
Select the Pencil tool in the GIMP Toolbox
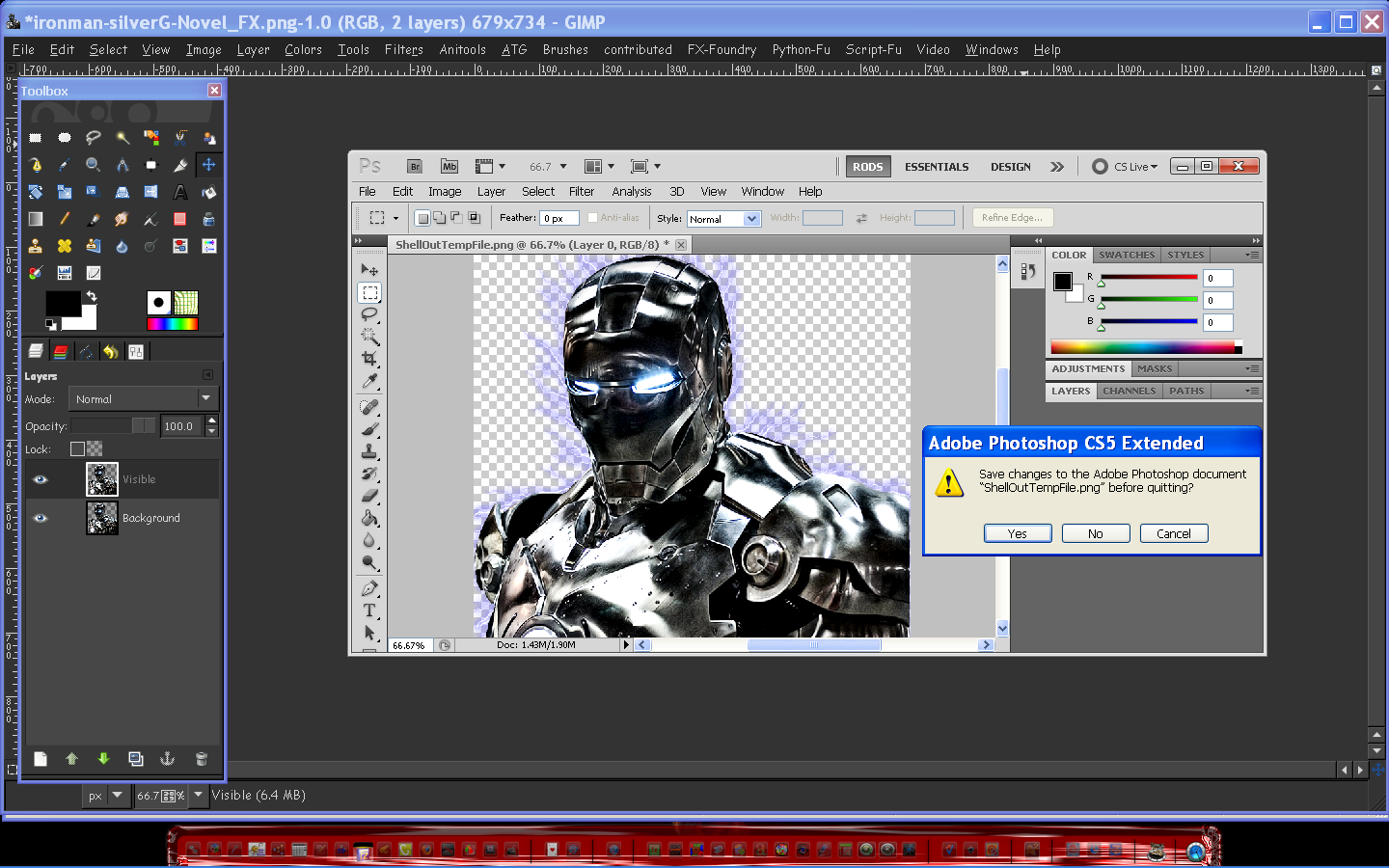[x=65, y=219]
